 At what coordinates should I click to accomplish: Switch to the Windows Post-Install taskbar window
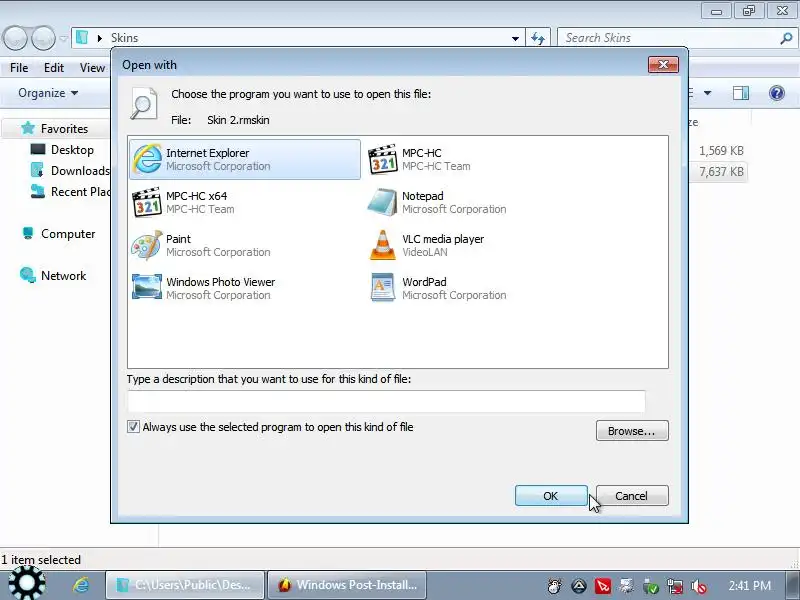[x=347, y=585]
